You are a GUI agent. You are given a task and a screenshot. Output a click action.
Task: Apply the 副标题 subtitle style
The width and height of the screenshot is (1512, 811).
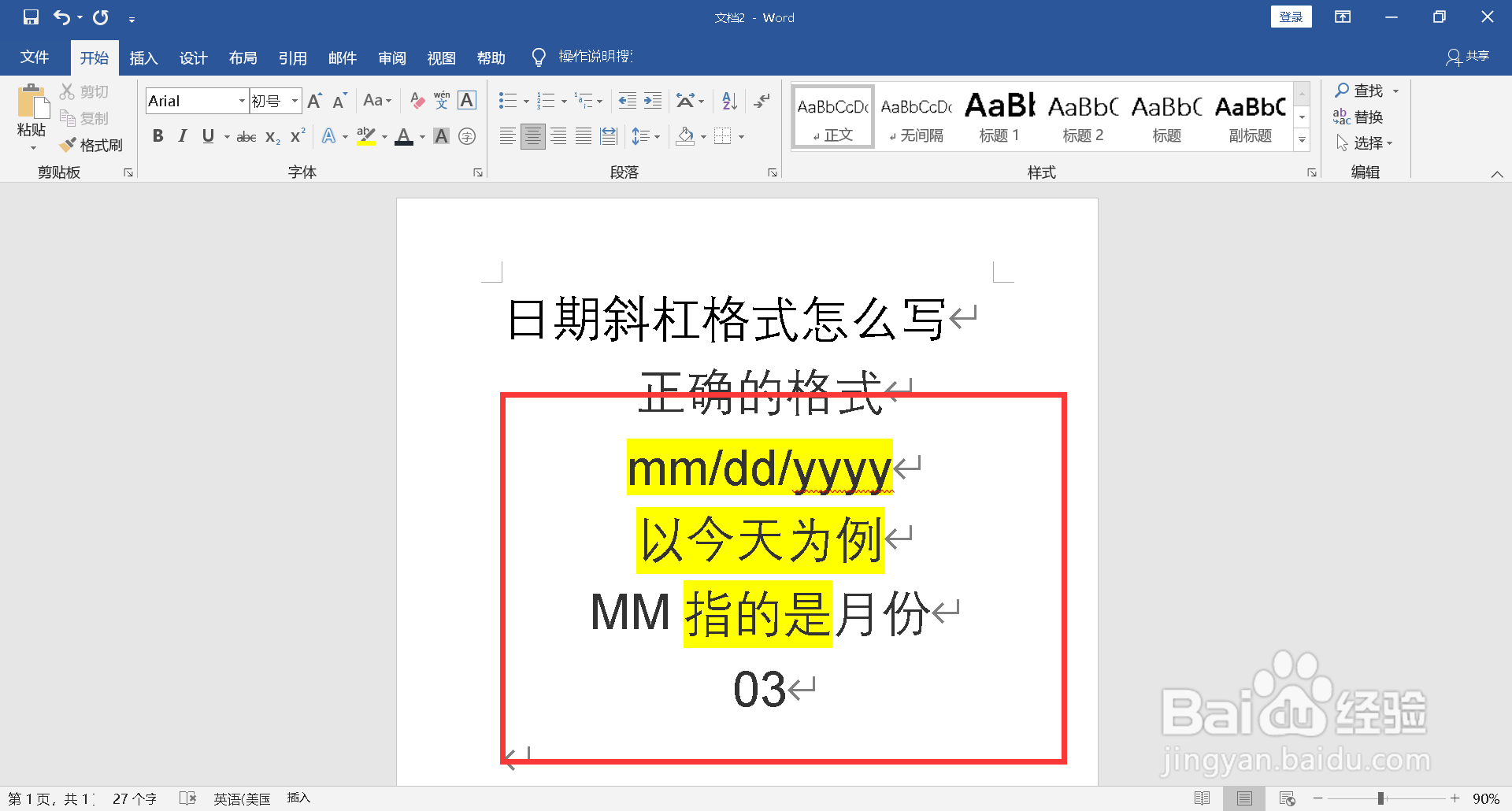click(1250, 117)
